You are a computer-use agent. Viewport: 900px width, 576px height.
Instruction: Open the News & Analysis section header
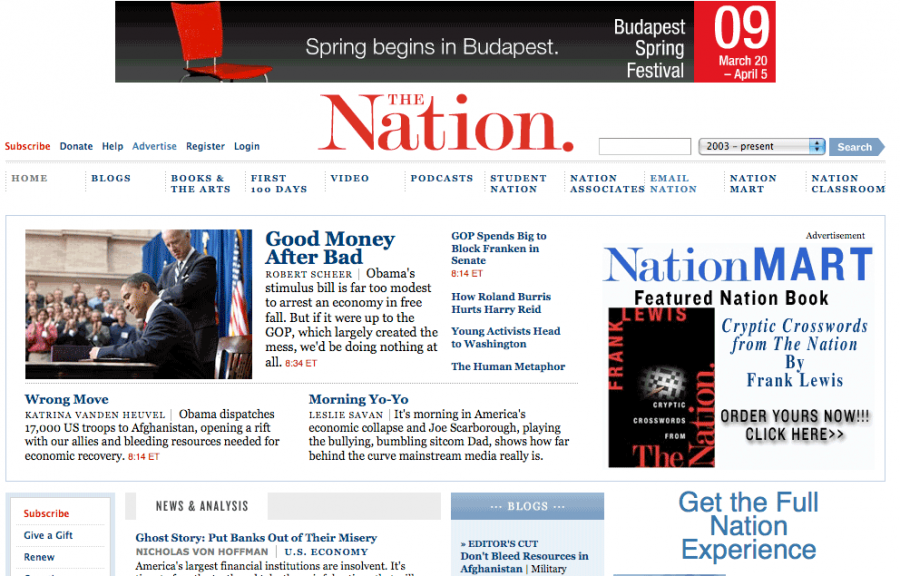click(202, 506)
